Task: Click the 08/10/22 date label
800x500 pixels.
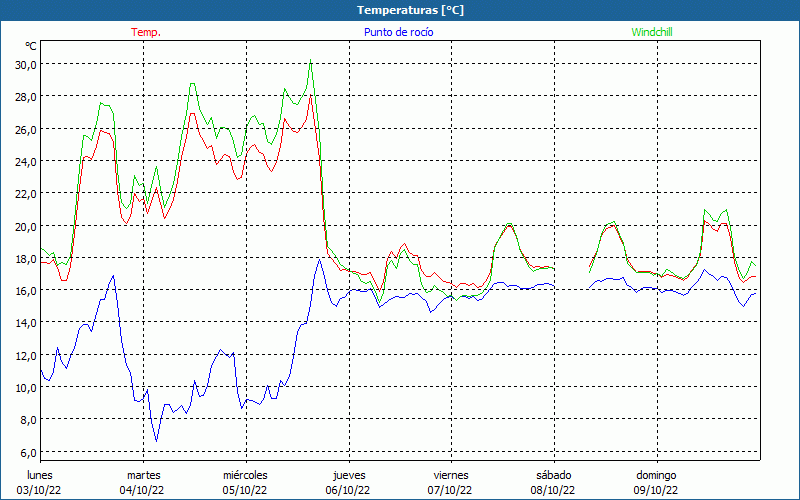Action: pos(553,490)
